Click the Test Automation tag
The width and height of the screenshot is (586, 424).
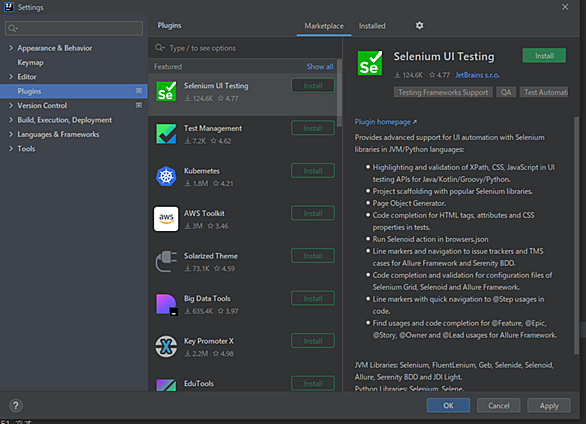544,92
